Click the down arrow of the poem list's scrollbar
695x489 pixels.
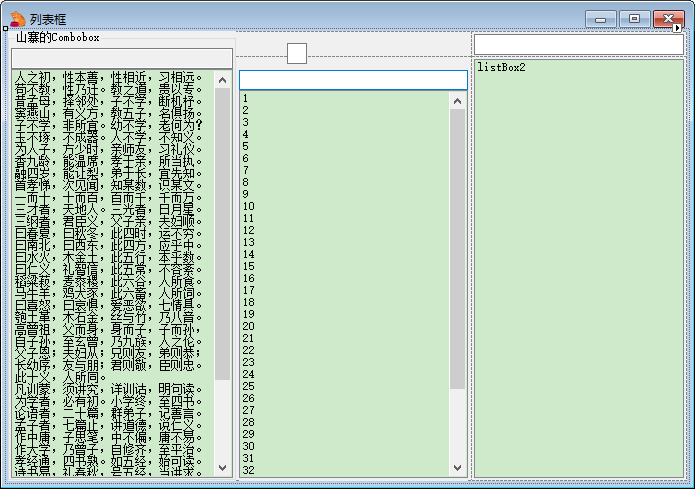(223, 468)
